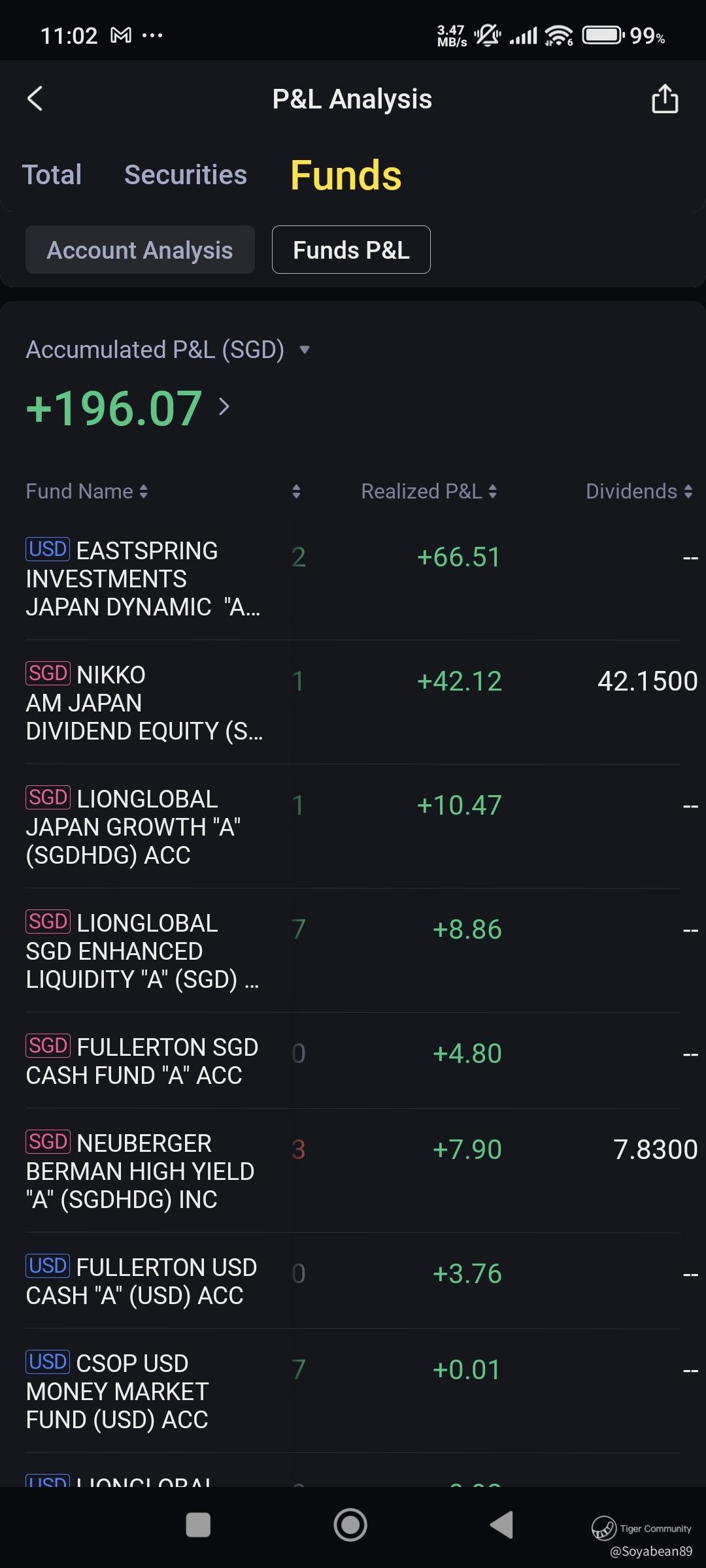The width and height of the screenshot is (706, 1568).
Task: Tap the share icon in header
Action: (665, 99)
